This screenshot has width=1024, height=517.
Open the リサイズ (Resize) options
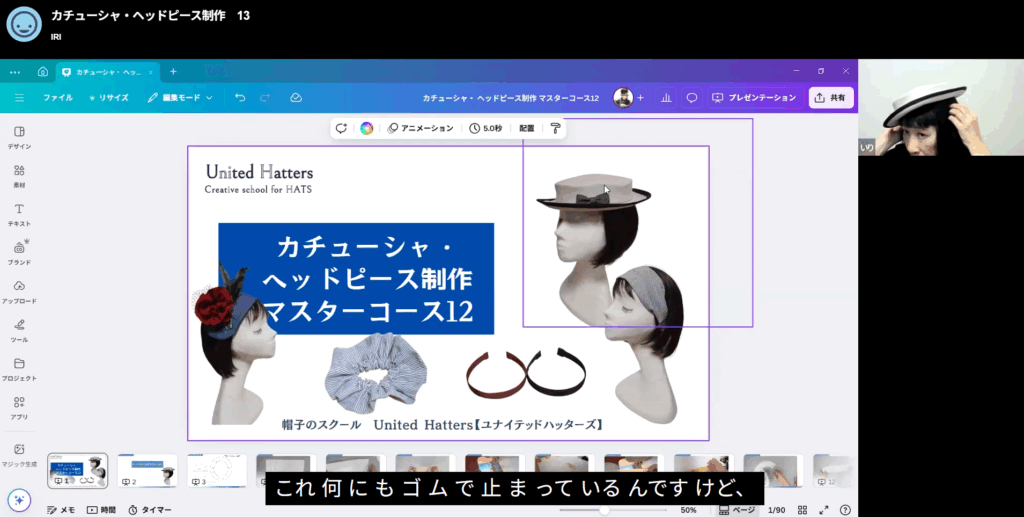[x=108, y=98]
